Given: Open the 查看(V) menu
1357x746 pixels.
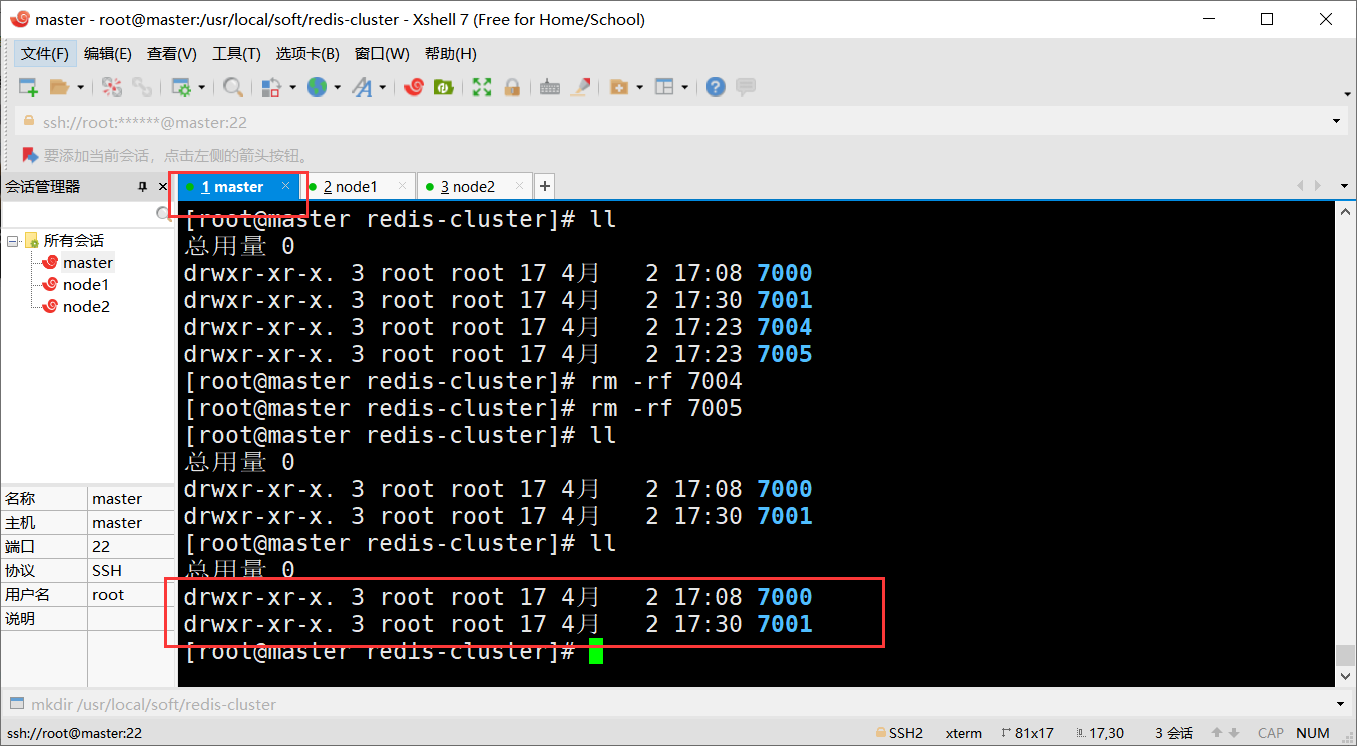Looking at the screenshot, I should 172,53.
